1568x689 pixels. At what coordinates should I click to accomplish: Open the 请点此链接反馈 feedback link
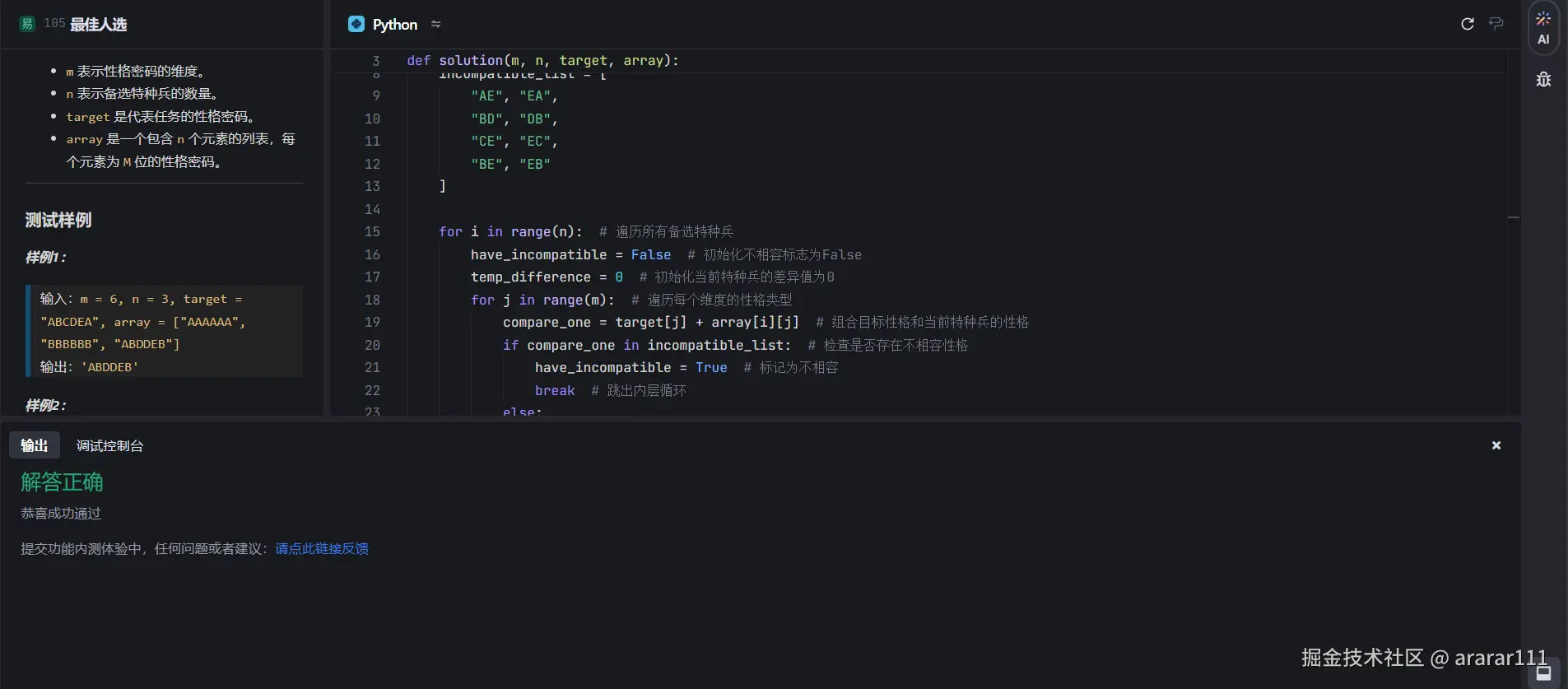pos(322,548)
